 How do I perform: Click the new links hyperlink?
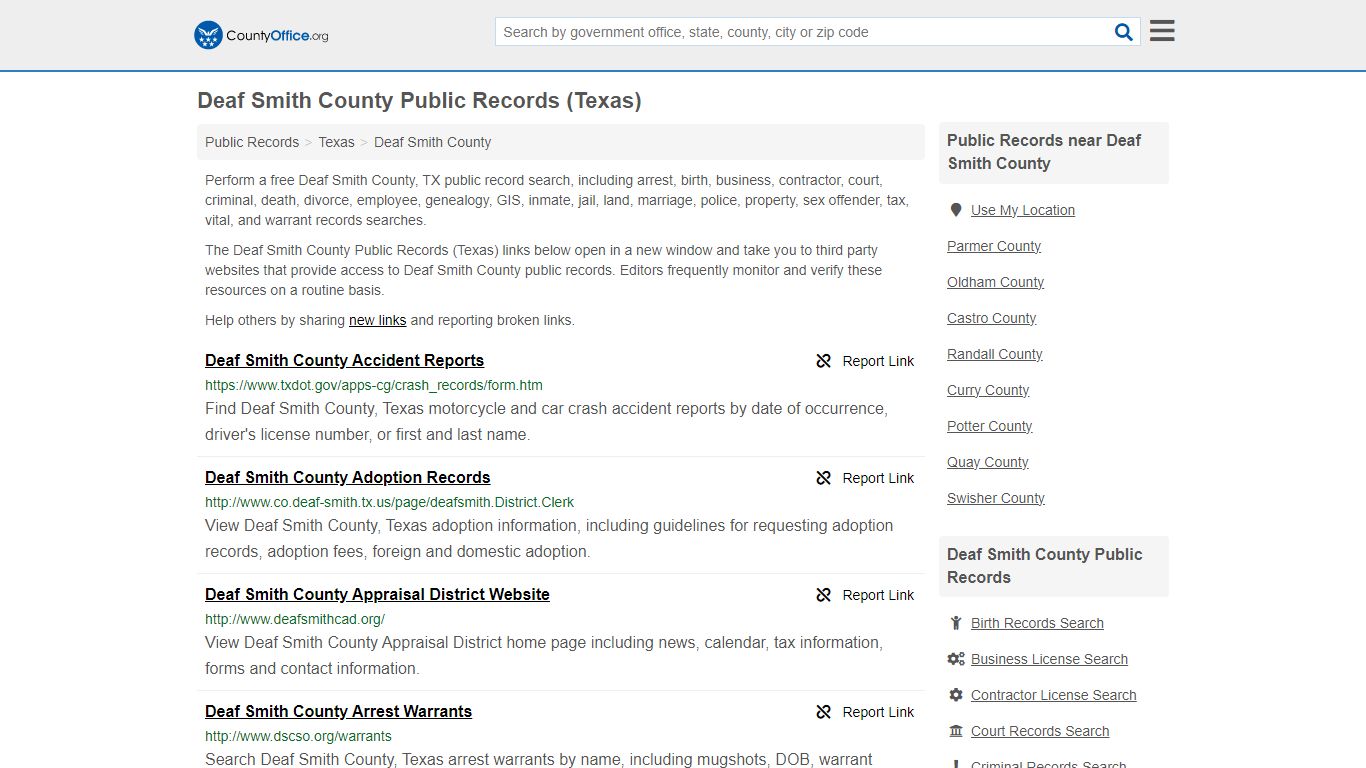click(377, 320)
